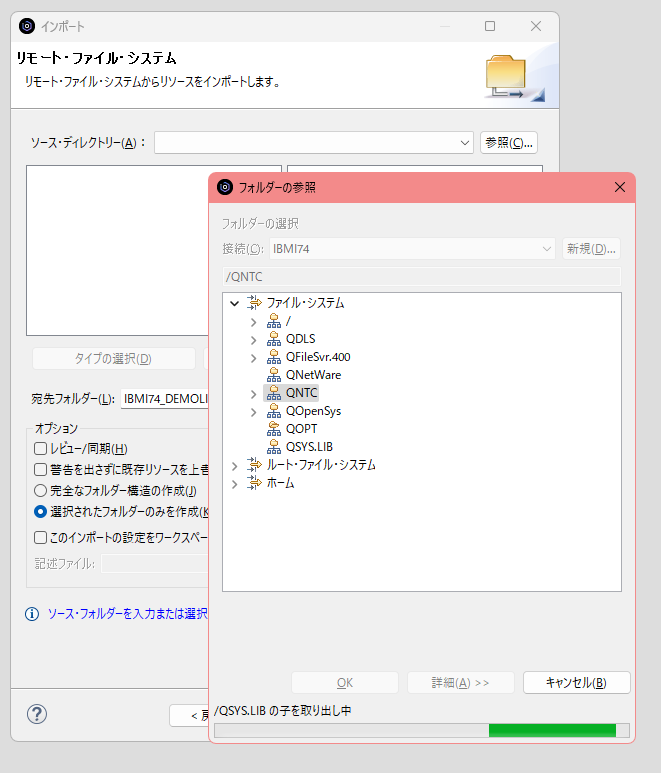Click the QOPT filesystem icon

pyautogui.click(x=274, y=429)
